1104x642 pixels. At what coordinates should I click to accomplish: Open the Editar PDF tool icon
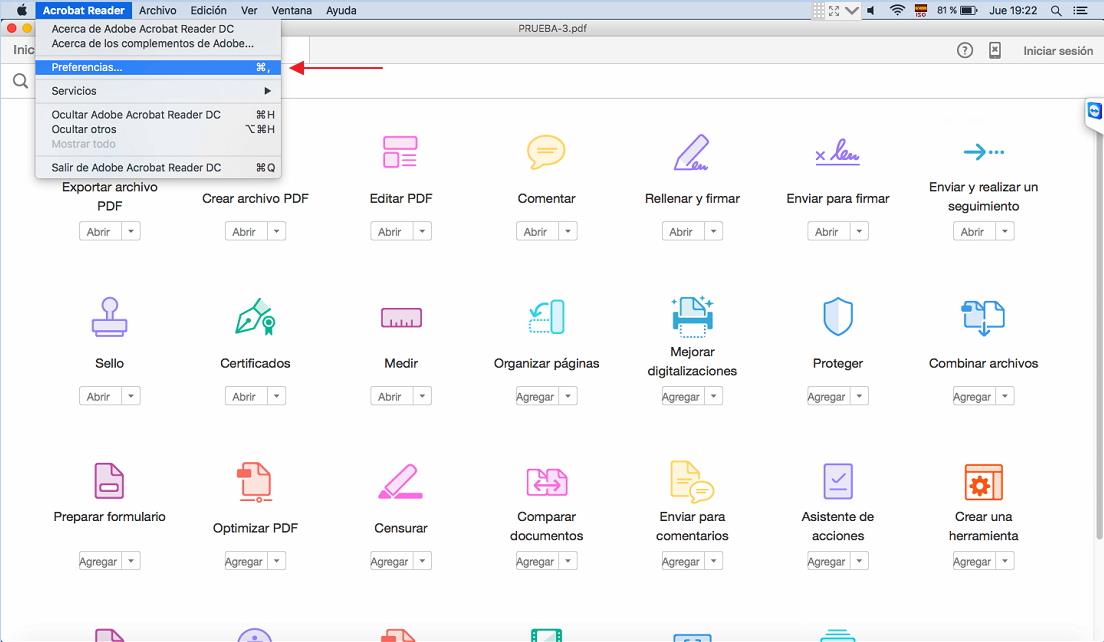pos(400,151)
